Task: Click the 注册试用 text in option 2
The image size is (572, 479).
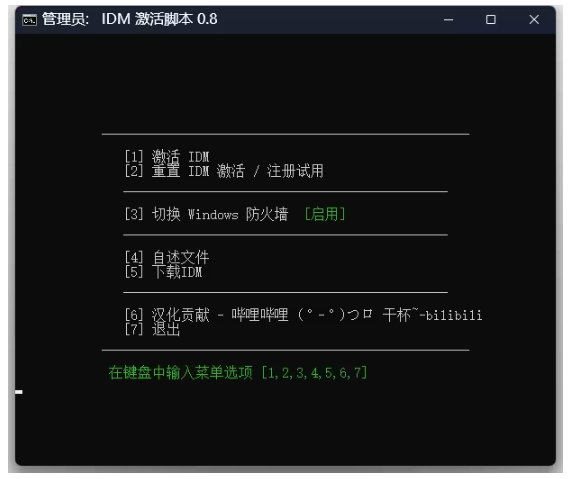Action: [295, 171]
